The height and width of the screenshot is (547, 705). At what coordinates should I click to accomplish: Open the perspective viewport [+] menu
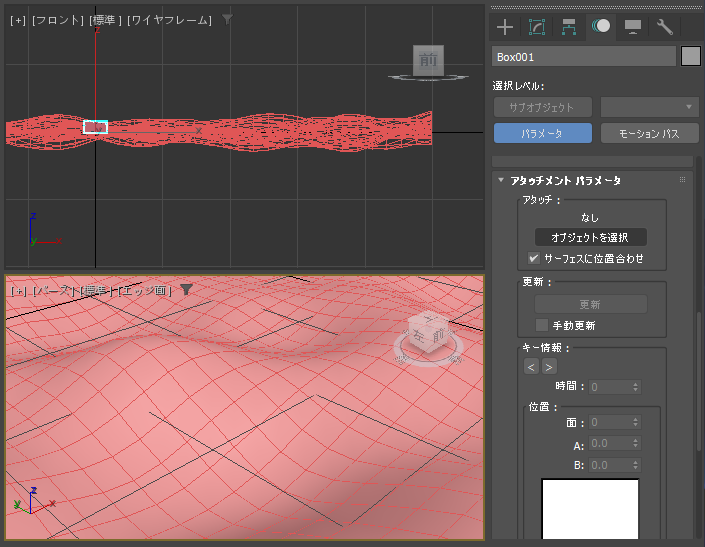[x=18, y=291]
